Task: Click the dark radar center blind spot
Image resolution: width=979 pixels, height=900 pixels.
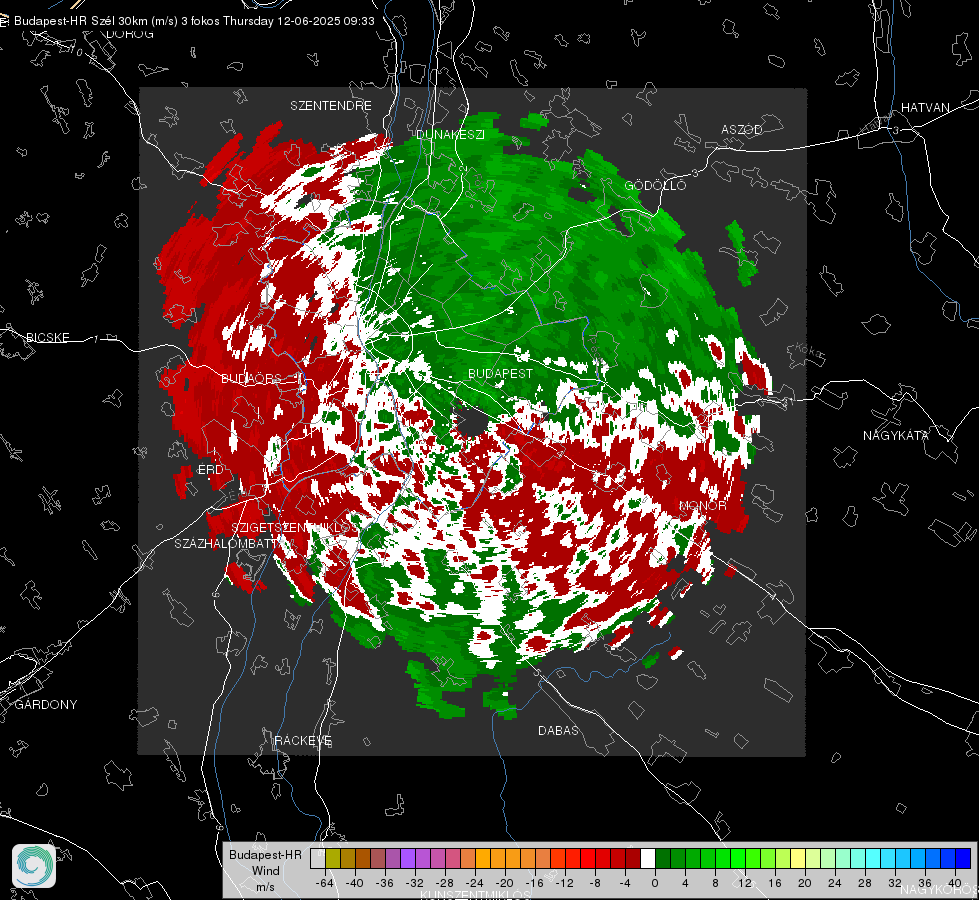Action: point(472,420)
